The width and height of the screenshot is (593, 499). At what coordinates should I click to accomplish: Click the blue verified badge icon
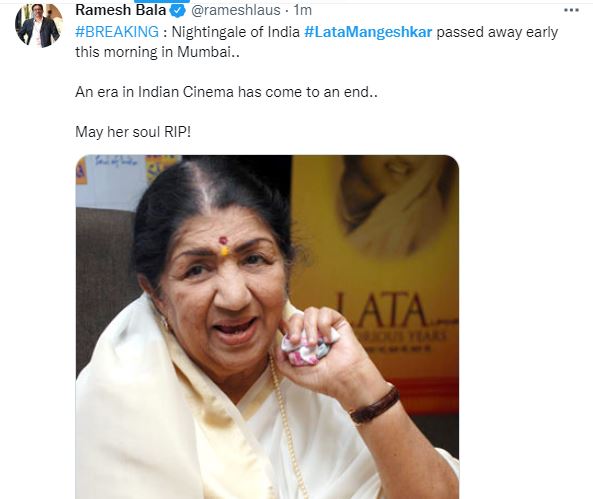coord(177,11)
